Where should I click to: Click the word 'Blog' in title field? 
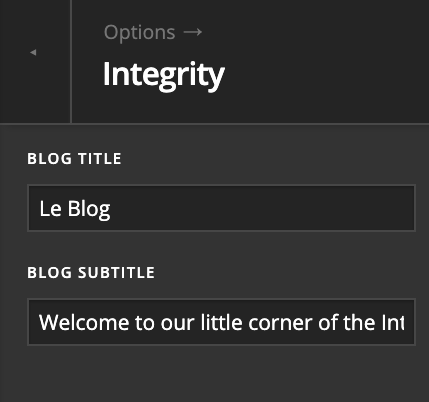tap(89, 209)
